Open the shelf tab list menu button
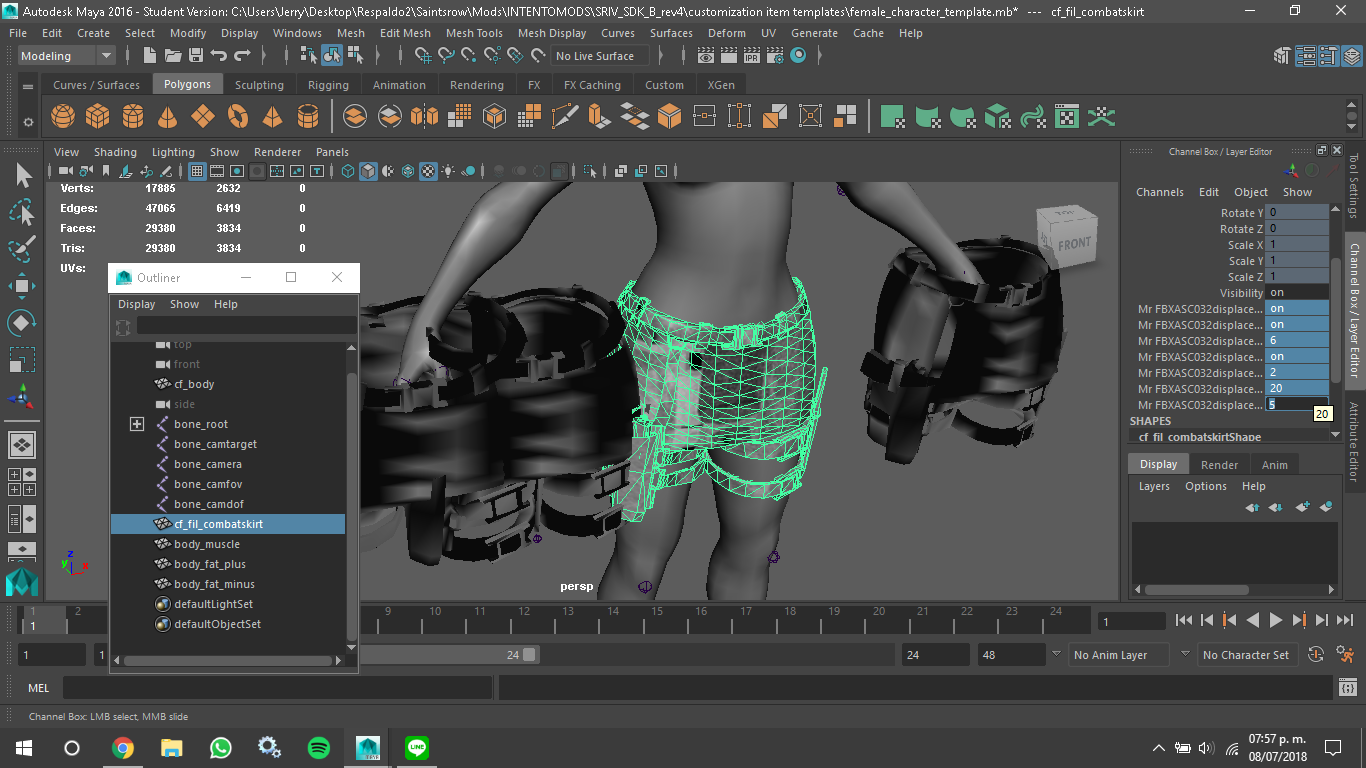The height and width of the screenshot is (768, 1366). pos(28,85)
